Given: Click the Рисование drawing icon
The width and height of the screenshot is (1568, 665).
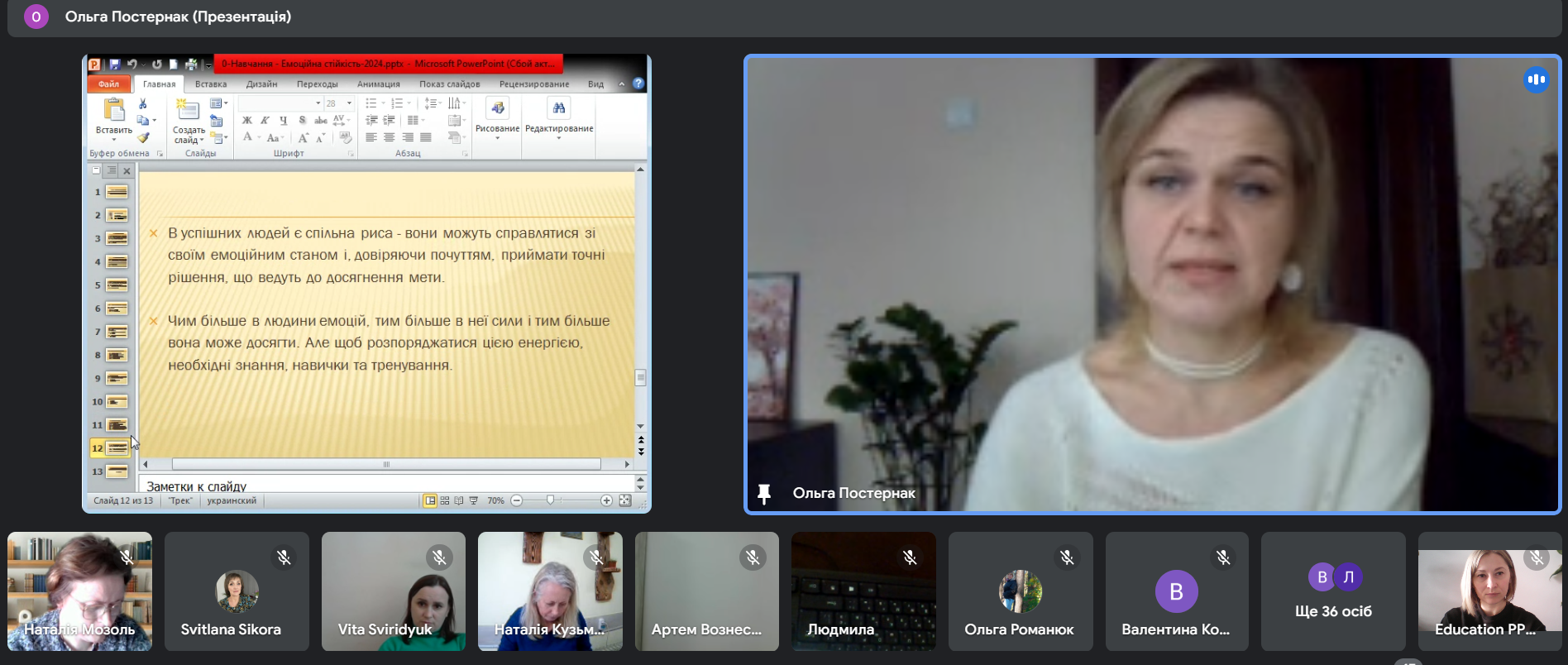Looking at the screenshot, I should coord(497,109).
